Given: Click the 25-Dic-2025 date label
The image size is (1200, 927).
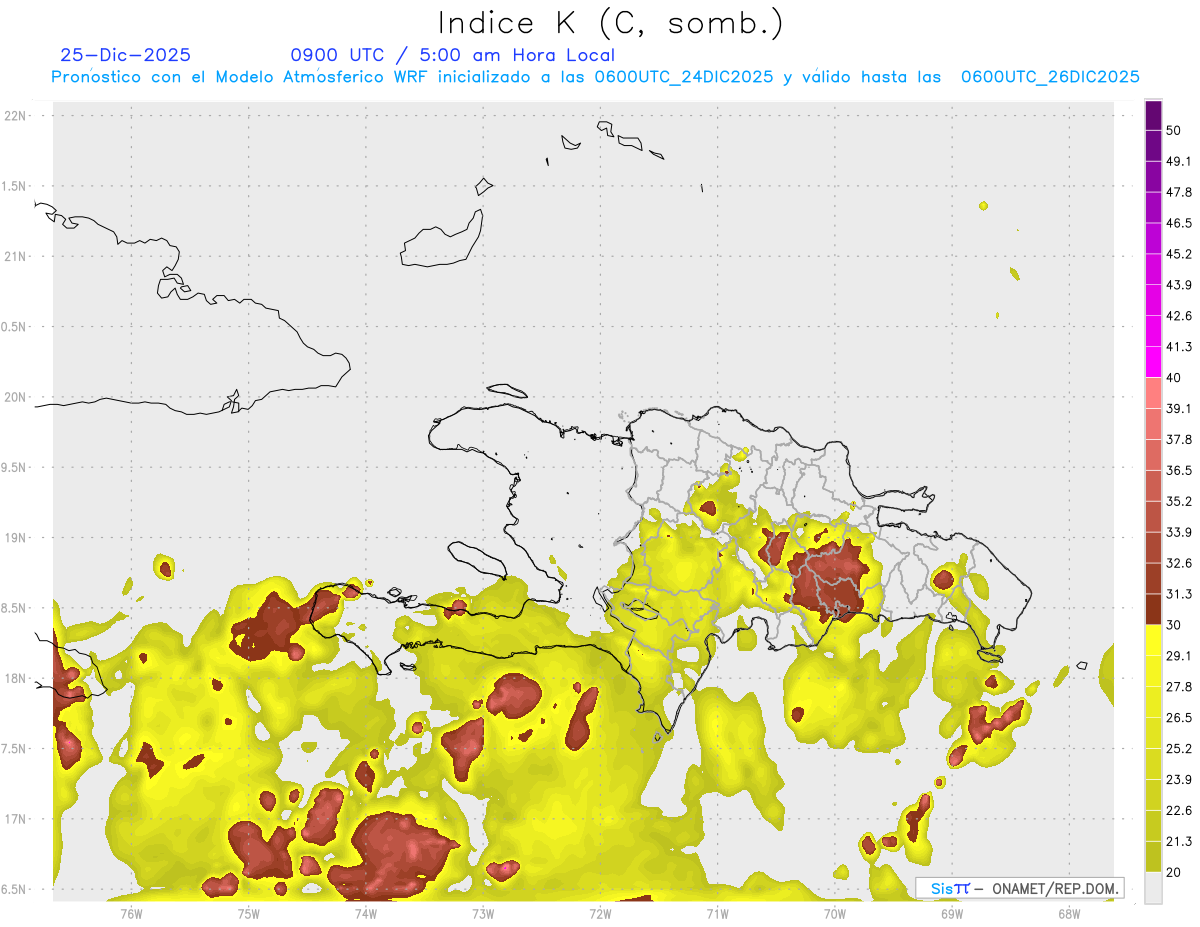Looking at the screenshot, I should click(125, 55).
